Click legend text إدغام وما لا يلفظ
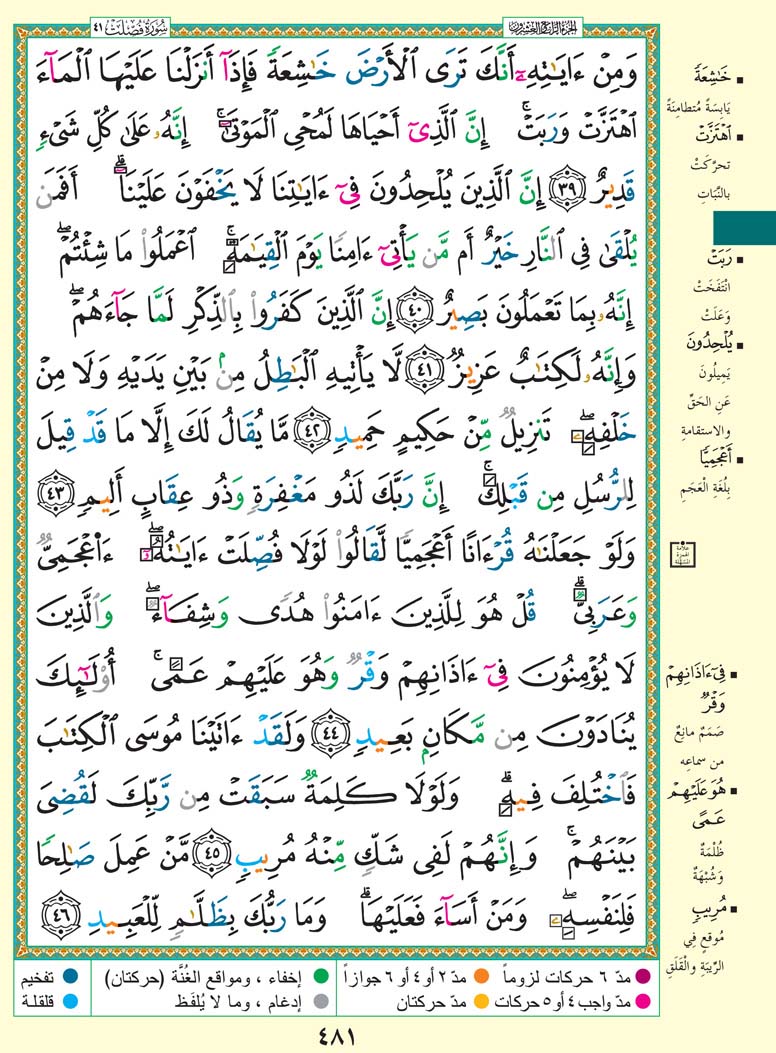Image resolution: width=776 pixels, height=1053 pixels. coord(238,1002)
